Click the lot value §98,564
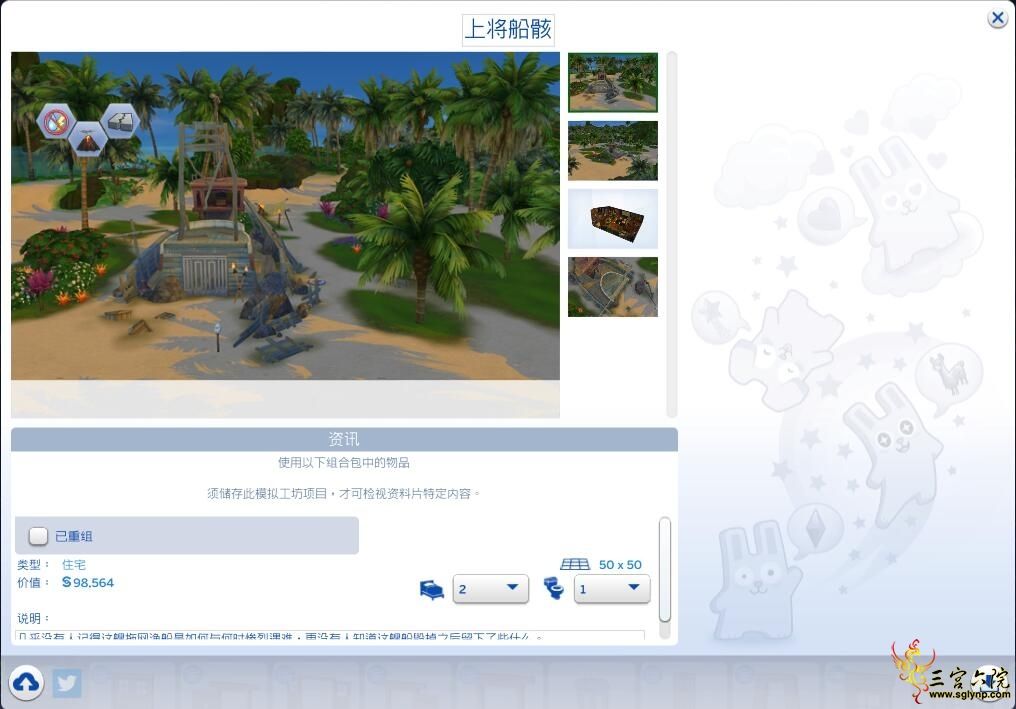1016x709 pixels. 88,583
